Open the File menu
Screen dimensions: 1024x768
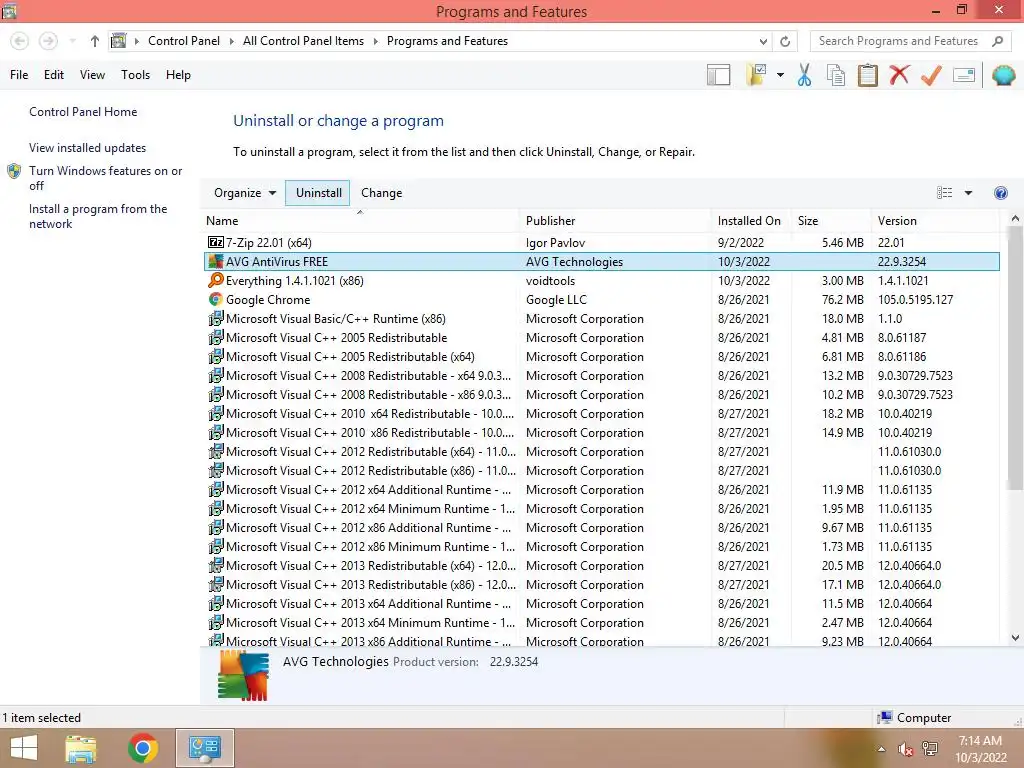click(x=19, y=75)
